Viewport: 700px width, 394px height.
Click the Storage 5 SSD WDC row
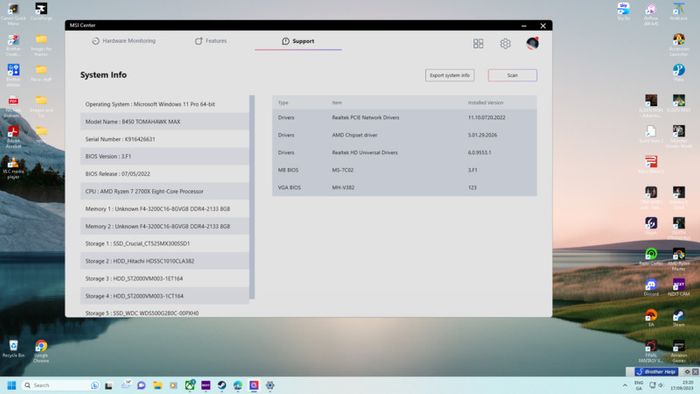[165, 312]
